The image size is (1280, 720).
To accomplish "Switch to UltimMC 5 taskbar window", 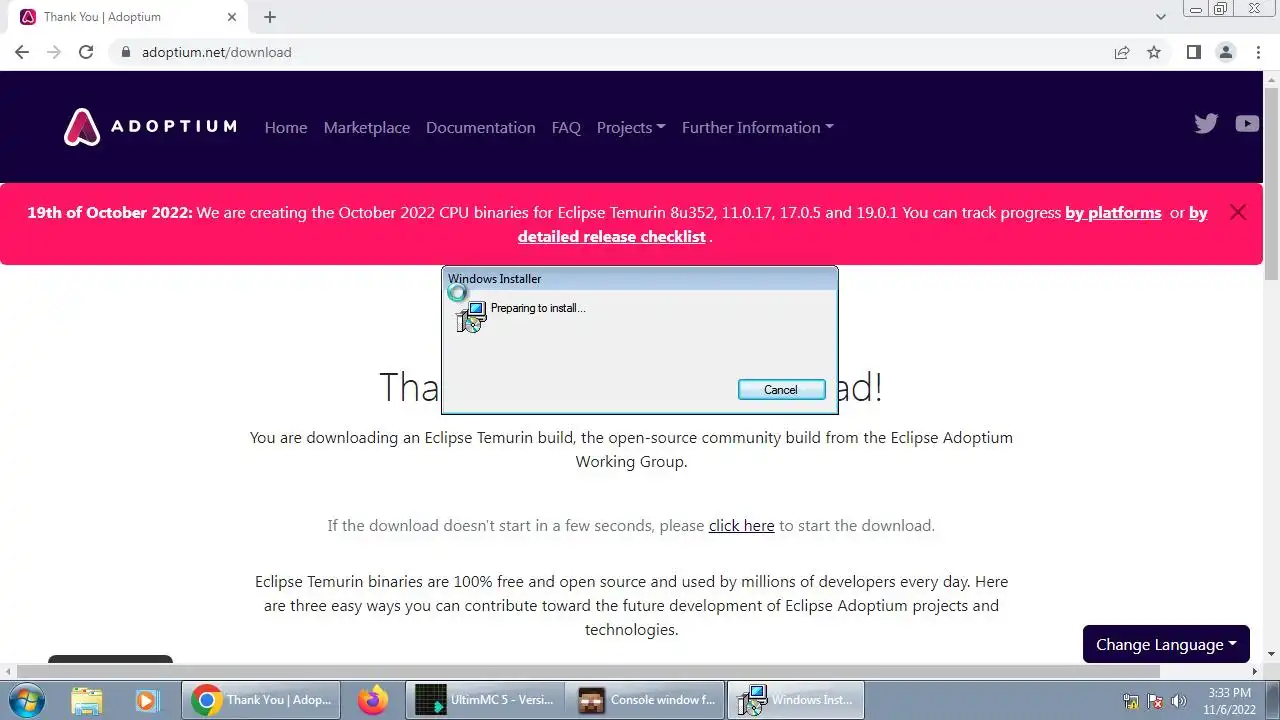I will (486, 700).
